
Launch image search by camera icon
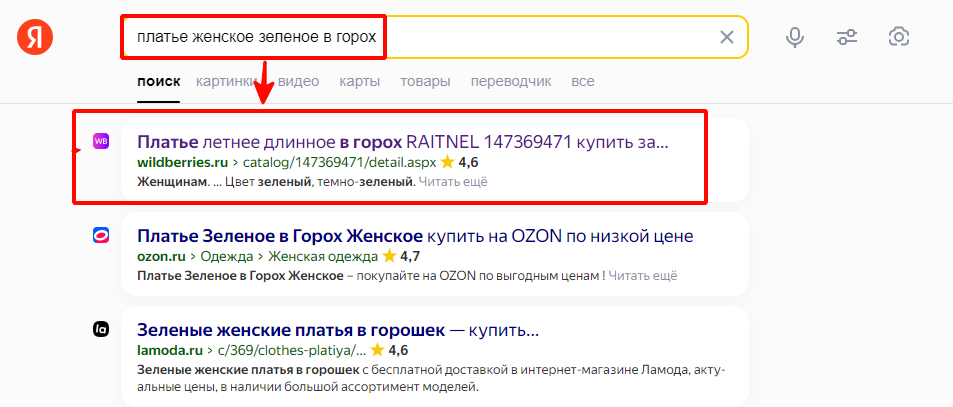pos(899,37)
